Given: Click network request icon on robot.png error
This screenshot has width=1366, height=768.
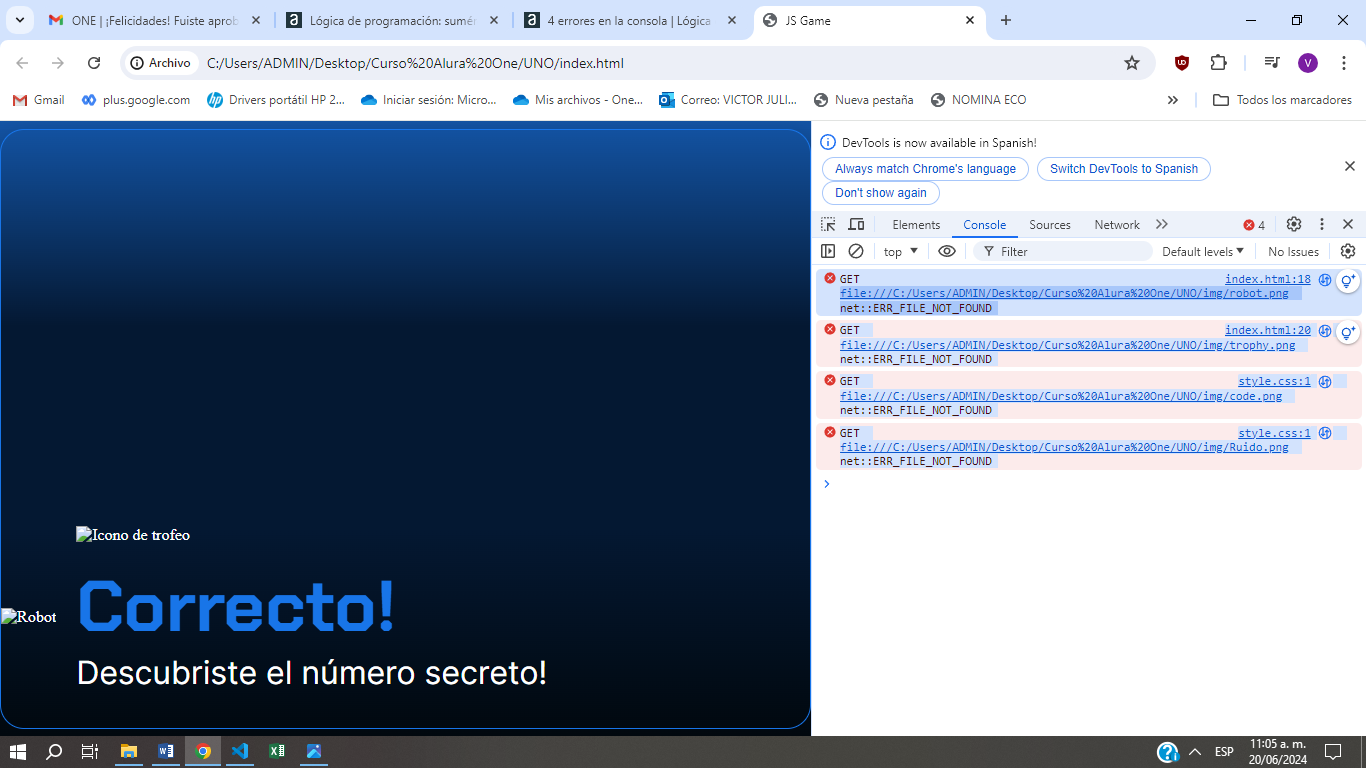Looking at the screenshot, I should click(1325, 280).
